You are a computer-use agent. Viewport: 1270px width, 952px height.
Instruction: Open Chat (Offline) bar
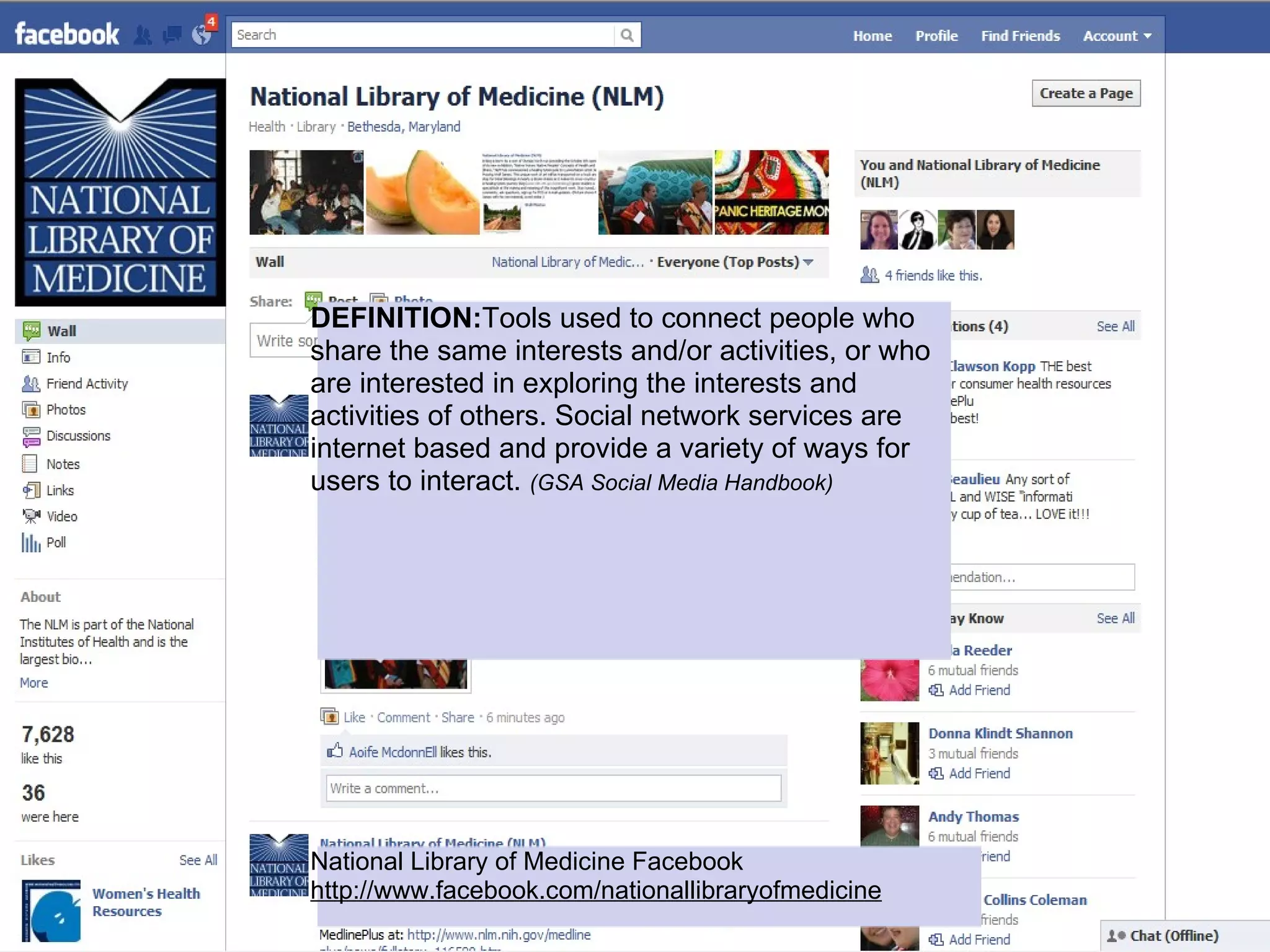point(1185,936)
